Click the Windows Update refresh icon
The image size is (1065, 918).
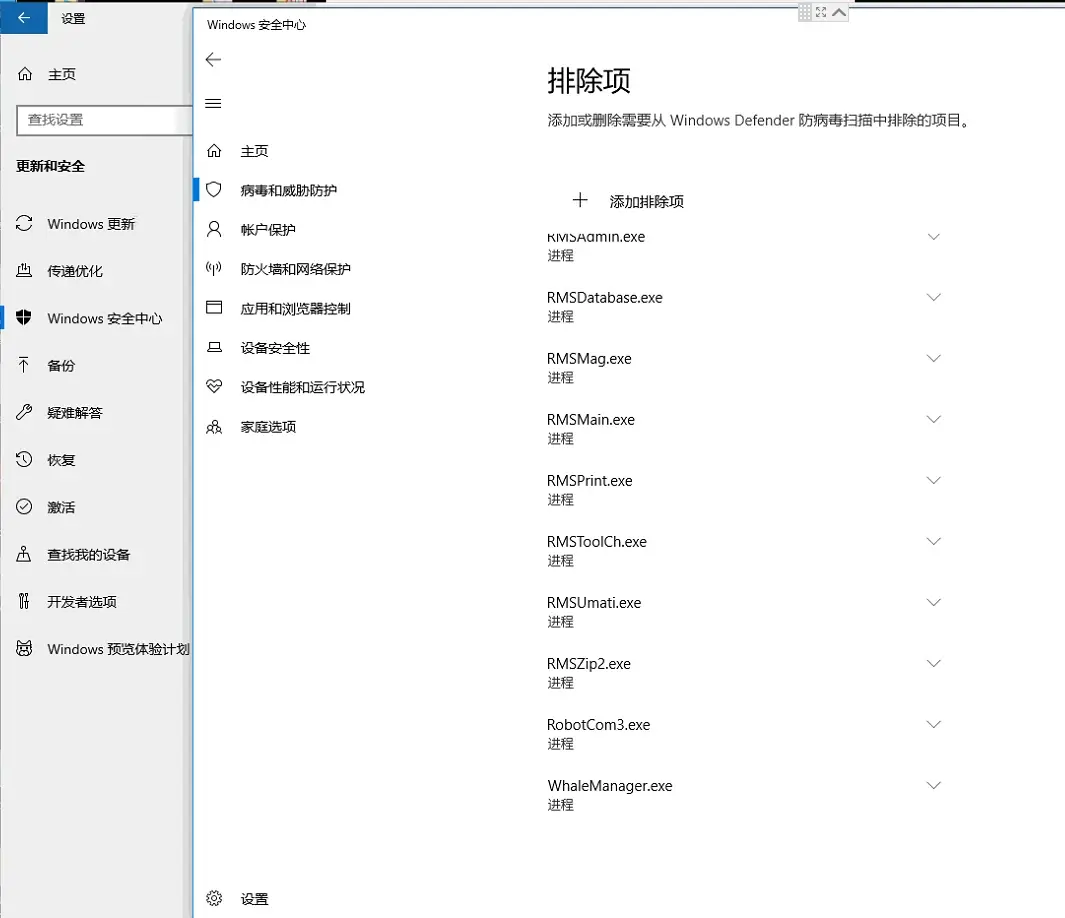(x=24, y=223)
